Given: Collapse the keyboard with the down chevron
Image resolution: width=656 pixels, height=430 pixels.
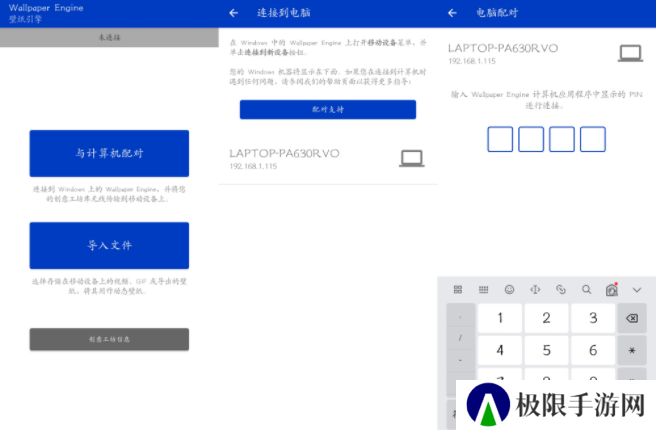Looking at the screenshot, I should click(637, 289).
